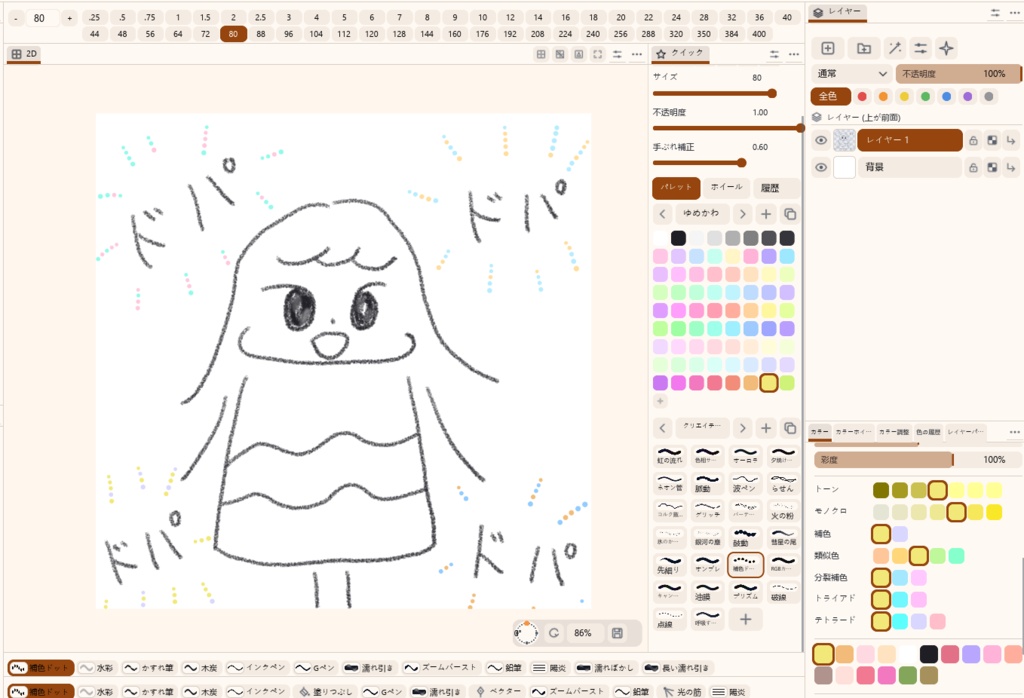This screenshot has height=698, width=1024.
Task: Choose the らせん brush preset
Action: point(782,483)
